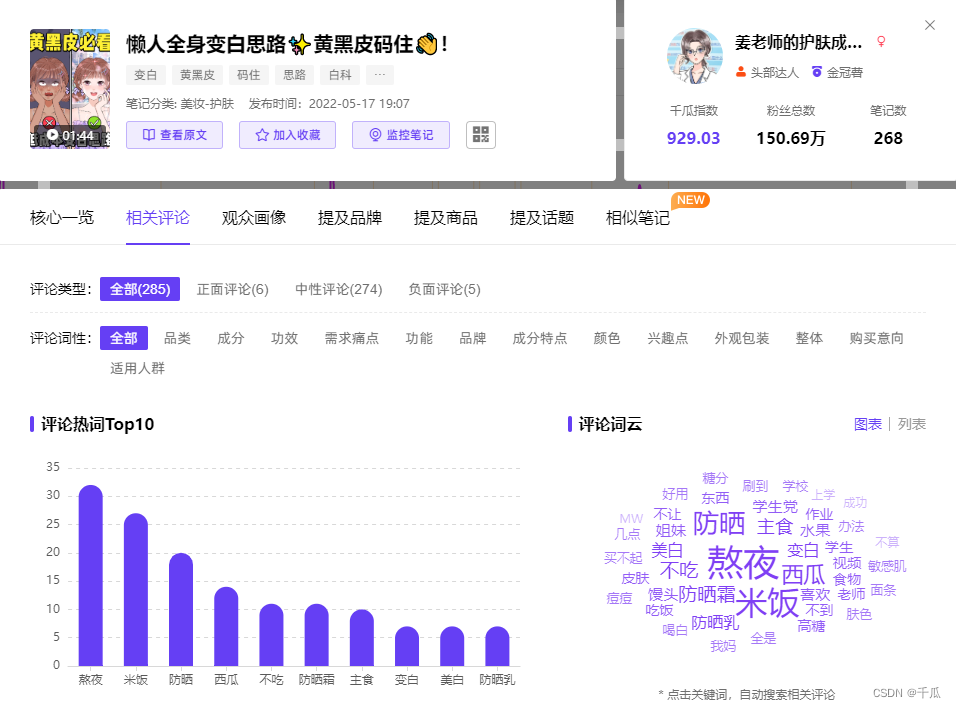Click the 查看原文 button
Viewport: 956px width, 708px height.
tap(174, 135)
